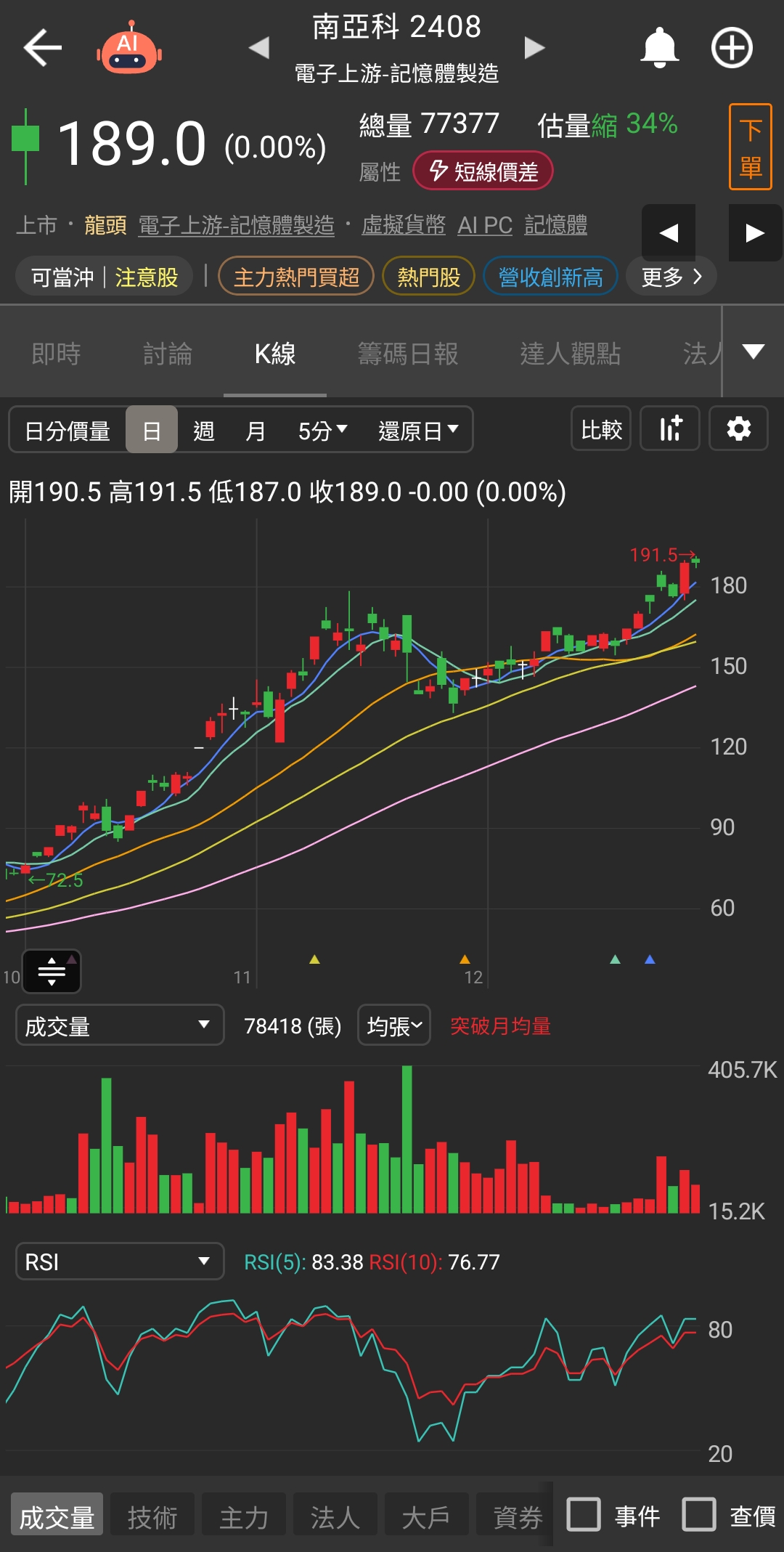The width and height of the screenshot is (784, 1552).
Task: Tap the 可當沖 注意股 pill
Action: coord(104,277)
